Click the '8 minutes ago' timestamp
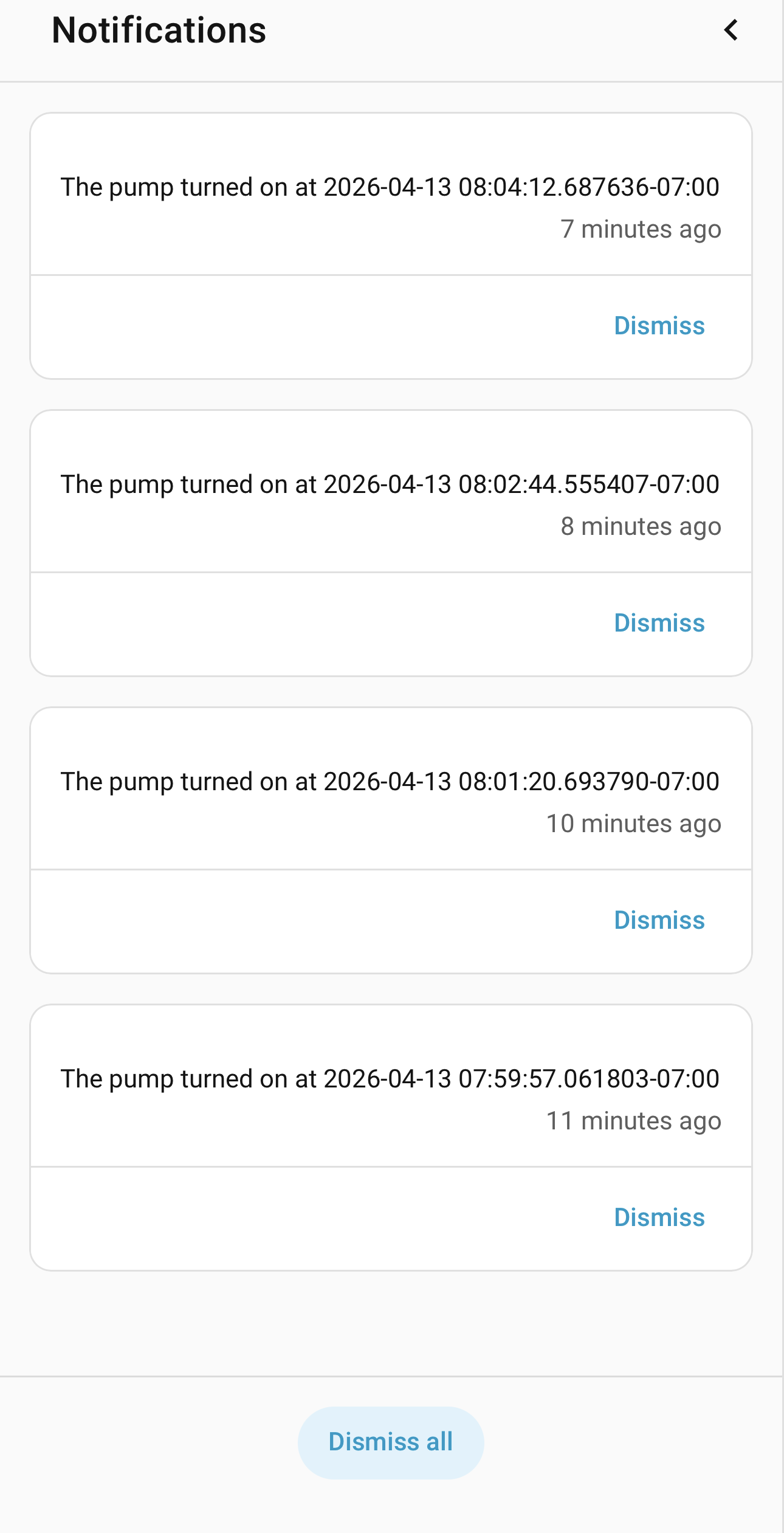The width and height of the screenshot is (784, 1533). pos(641,527)
